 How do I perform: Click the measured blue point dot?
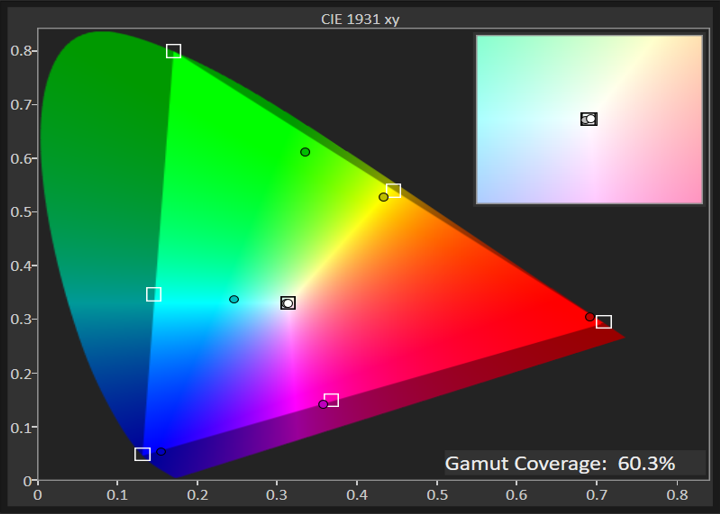pyautogui.click(x=160, y=452)
